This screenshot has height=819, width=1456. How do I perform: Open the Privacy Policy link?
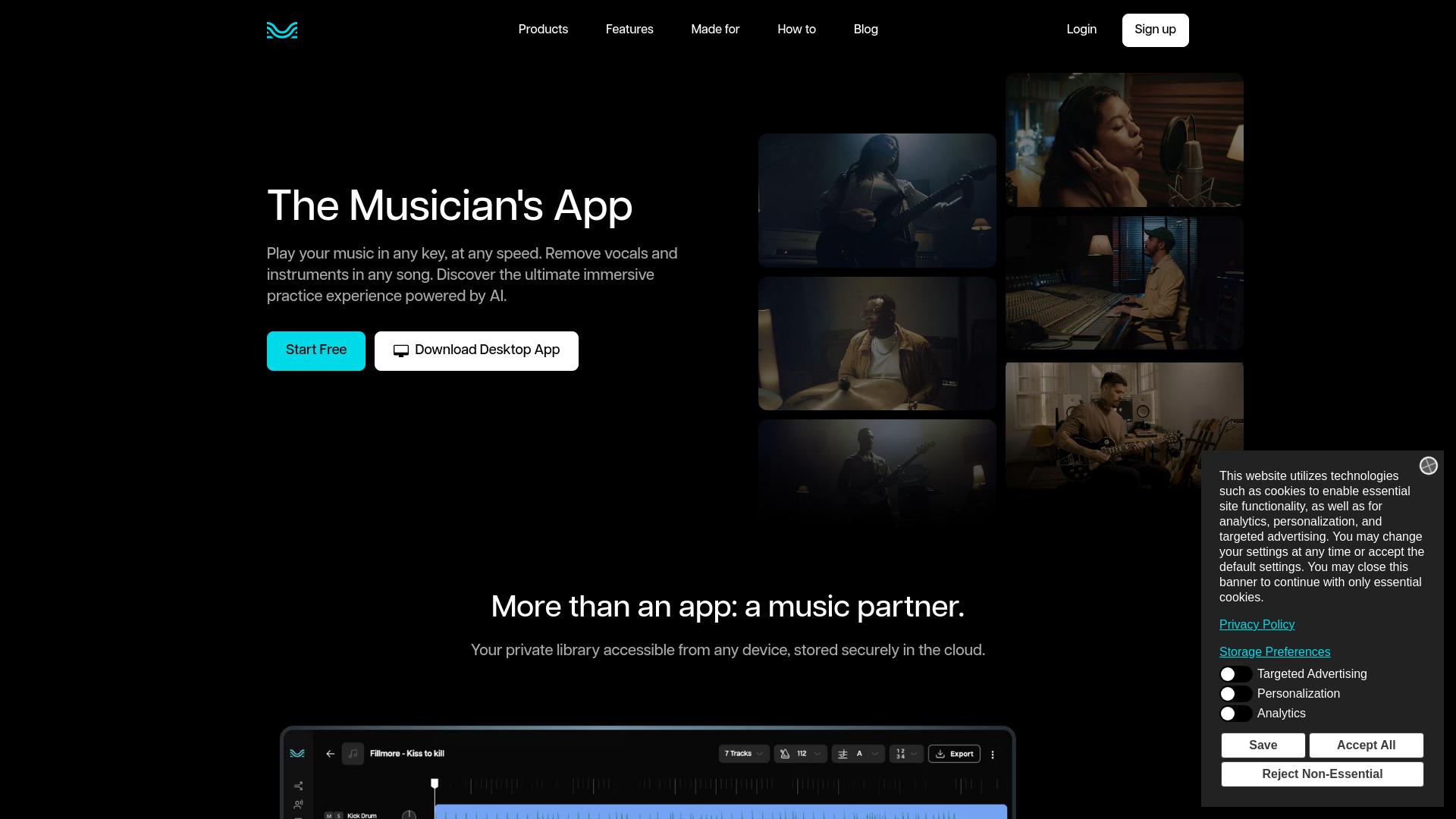[1257, 625]
